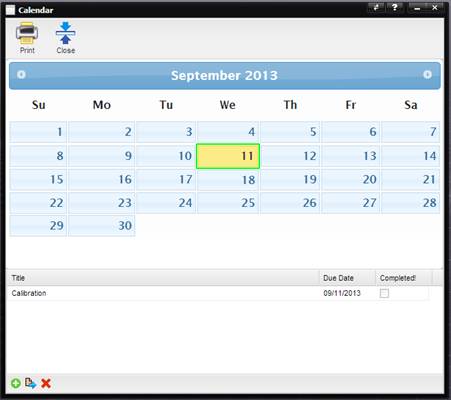Click the Close icon with the blue arrows
The width and height of the screenshot is (451, 400).
pyautogui.click(x=65, y=37)
